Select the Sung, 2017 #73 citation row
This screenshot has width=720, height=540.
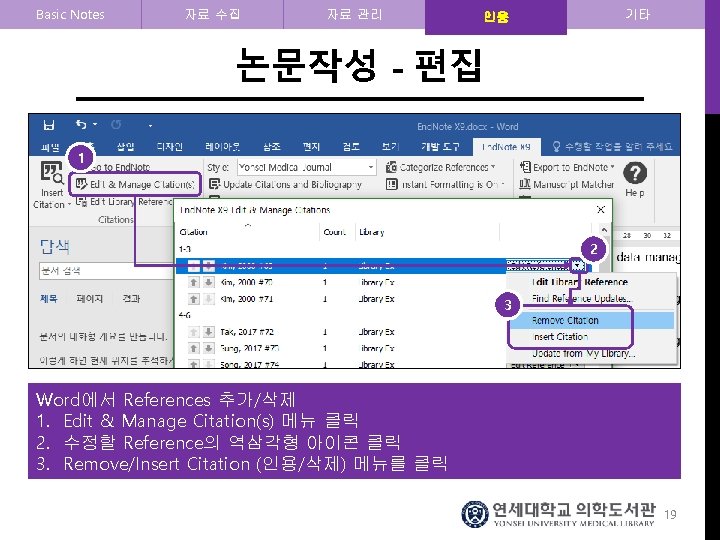(341, 349)
